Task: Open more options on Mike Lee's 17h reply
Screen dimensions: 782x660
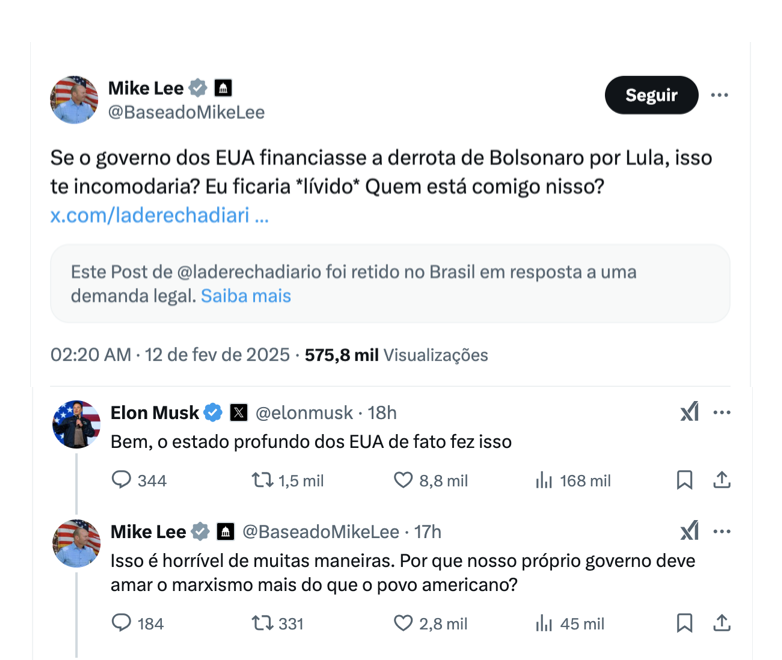Action: [x=722, y=531]
